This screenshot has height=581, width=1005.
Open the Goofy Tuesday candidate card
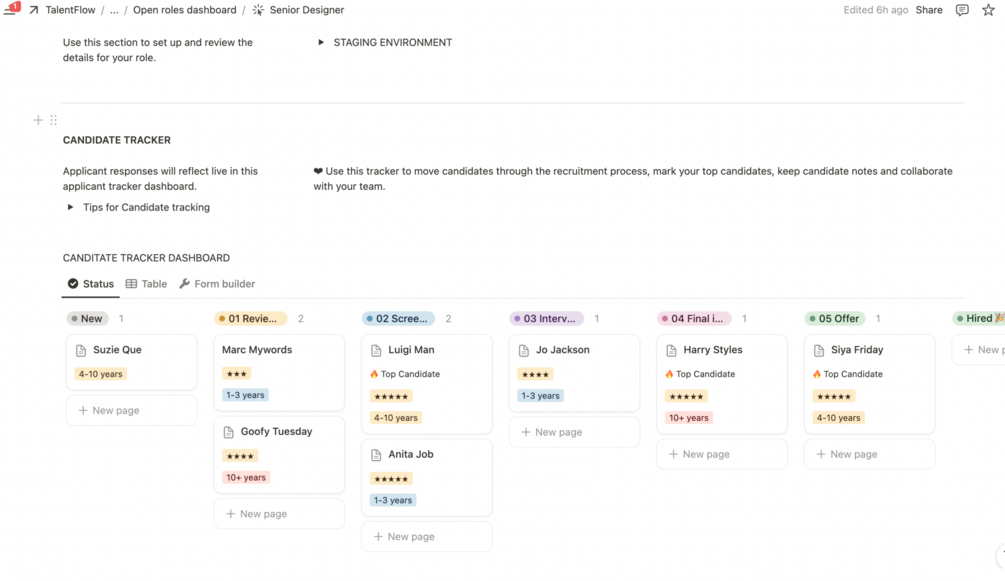[x=278, y=432]
